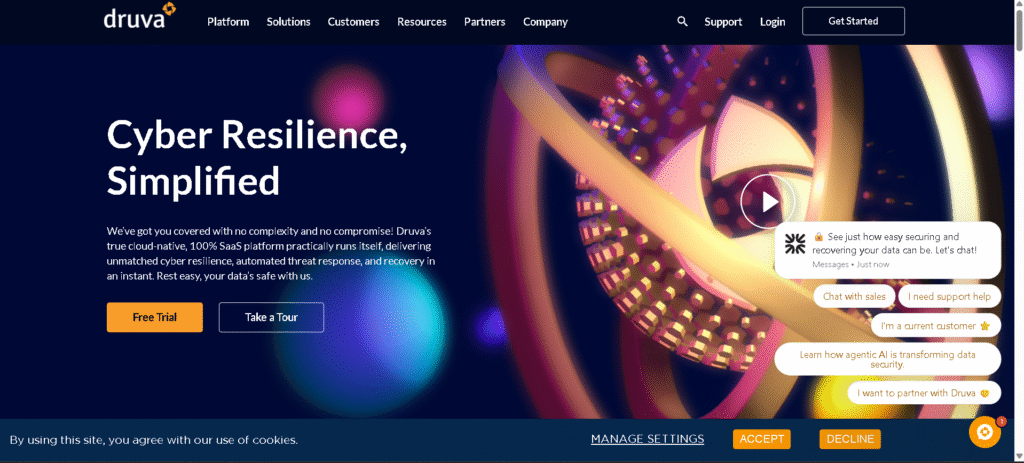Screen dimensions: 1024x463
Task: Open Manage Settings for cookies
Action: click(647, 439)
